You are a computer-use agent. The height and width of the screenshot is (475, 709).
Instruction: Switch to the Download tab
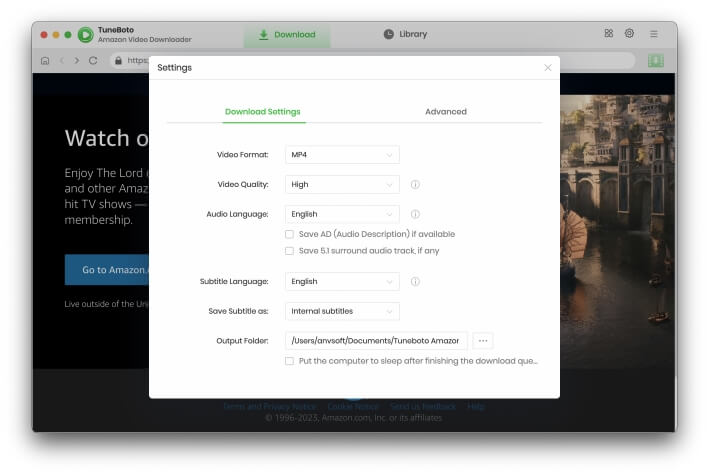[x=287, y=35]
